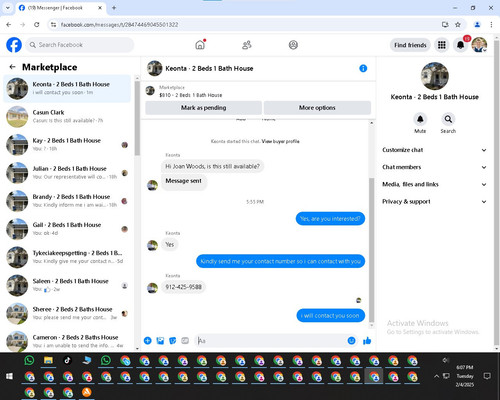
Task: Open the Tykeciakeepsgetting conversation
Action: click(x=67, y=257)
